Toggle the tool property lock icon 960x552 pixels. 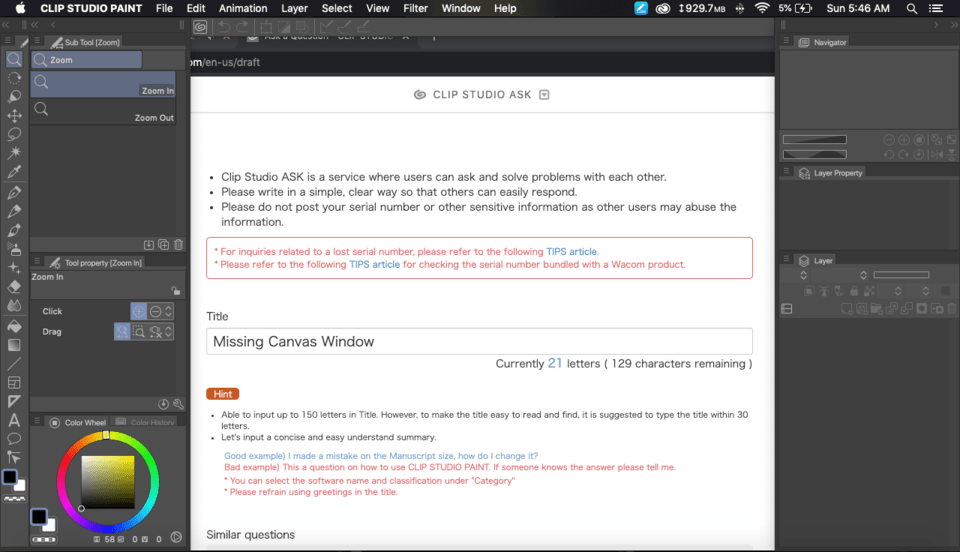[x=176, y=291]
